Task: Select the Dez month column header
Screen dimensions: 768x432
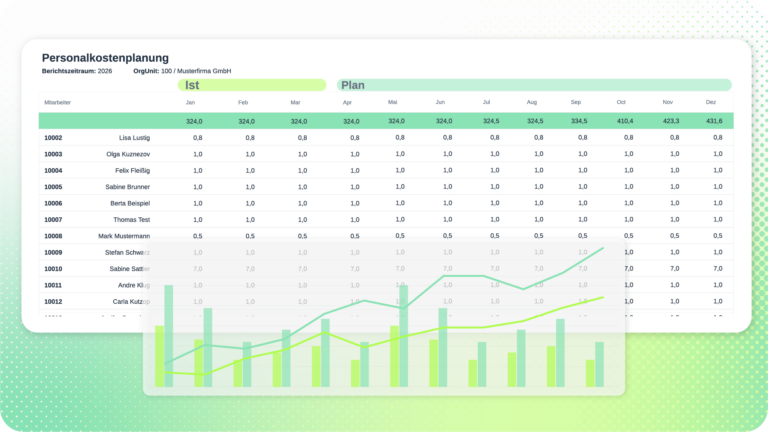Action: [x=711, y=103]
